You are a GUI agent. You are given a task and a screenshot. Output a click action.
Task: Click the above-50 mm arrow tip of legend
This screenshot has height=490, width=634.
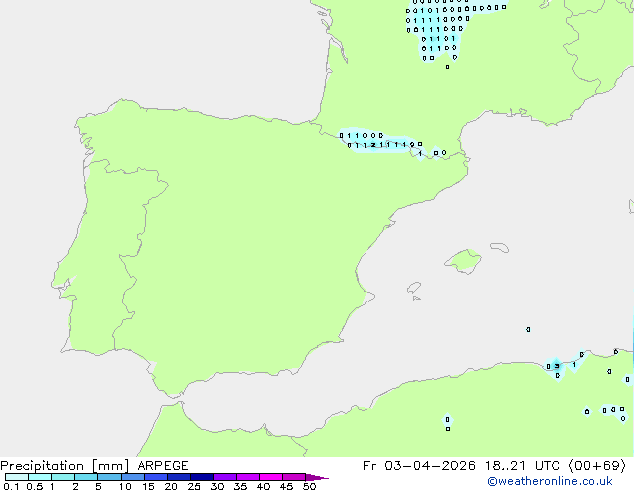(317, 477)
